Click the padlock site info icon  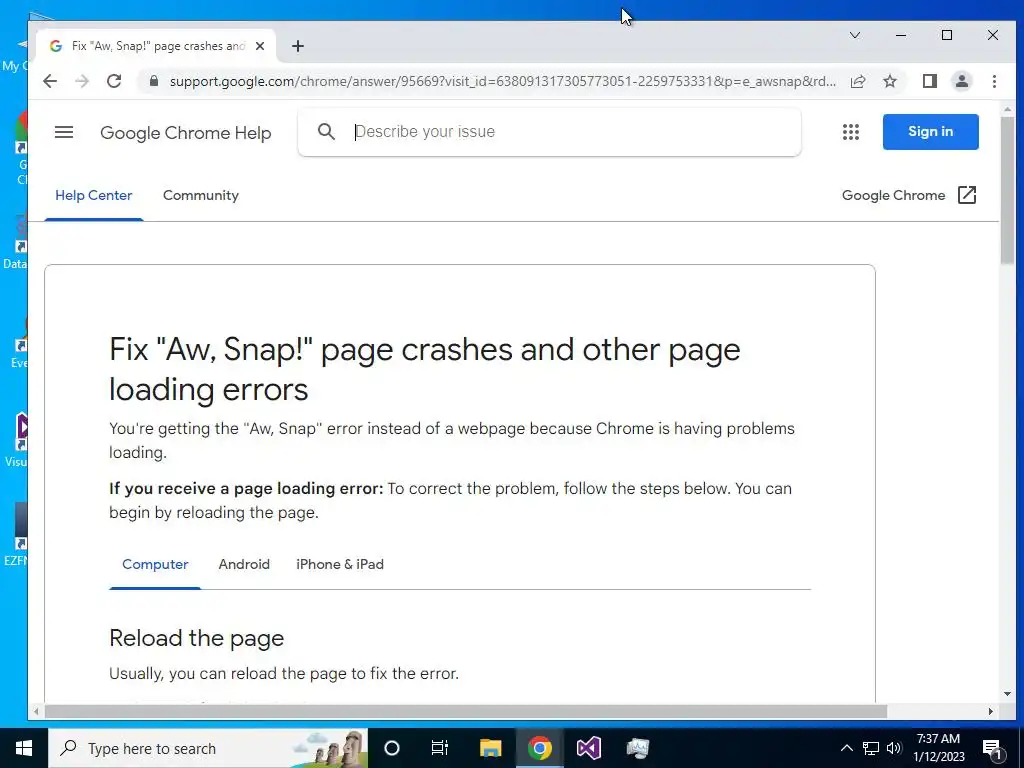[x=154, y=81]
